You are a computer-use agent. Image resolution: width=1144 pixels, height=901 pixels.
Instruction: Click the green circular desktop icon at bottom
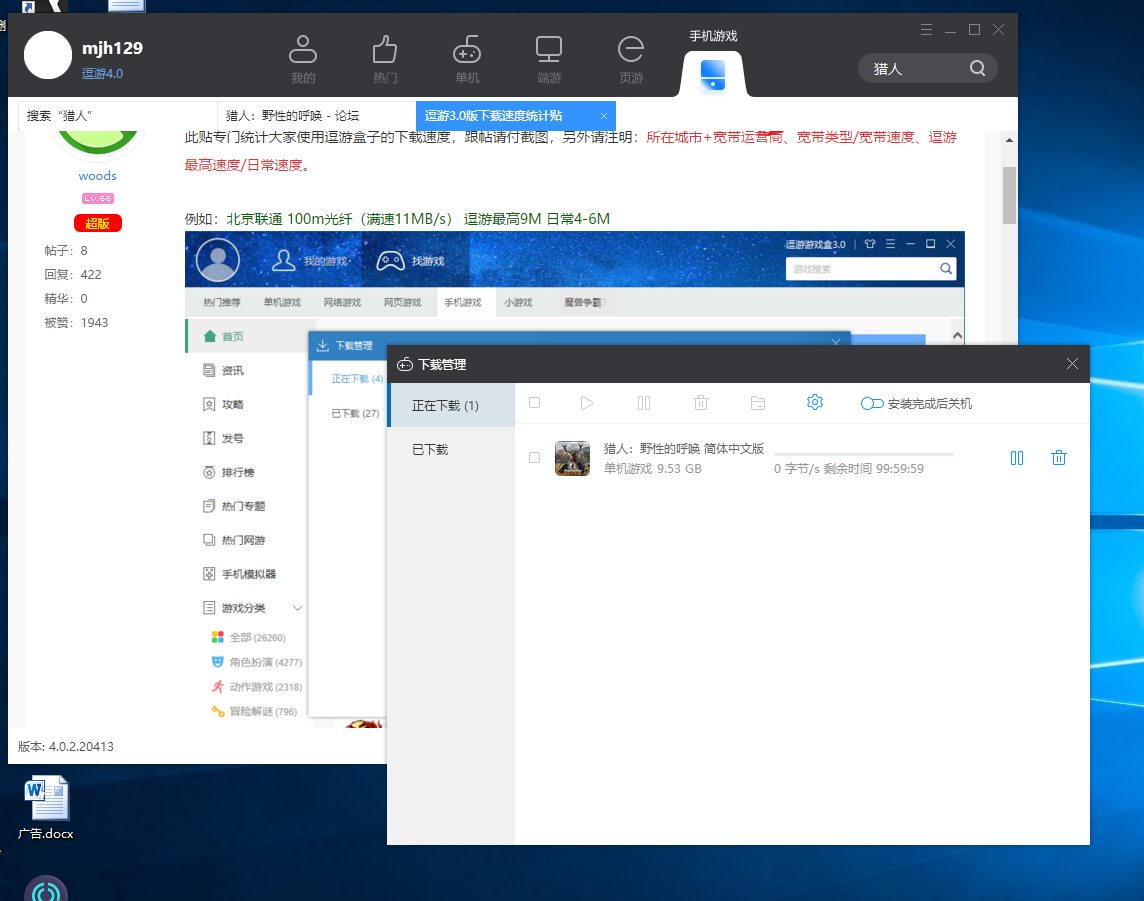point(46,889)
